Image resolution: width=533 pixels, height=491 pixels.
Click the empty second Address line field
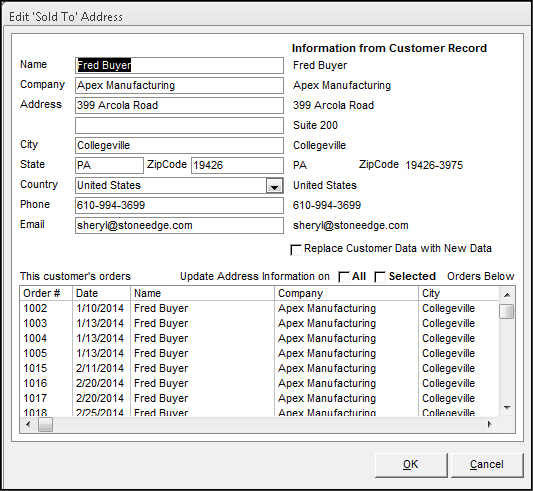click(179, 125)
